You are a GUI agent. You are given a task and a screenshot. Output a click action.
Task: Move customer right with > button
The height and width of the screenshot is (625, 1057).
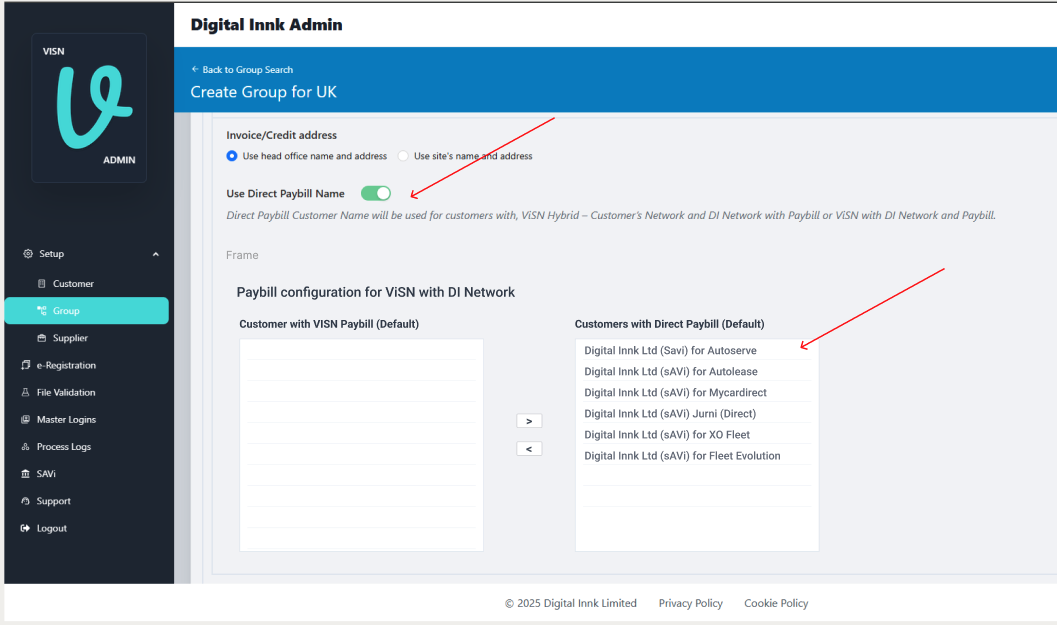529,421
